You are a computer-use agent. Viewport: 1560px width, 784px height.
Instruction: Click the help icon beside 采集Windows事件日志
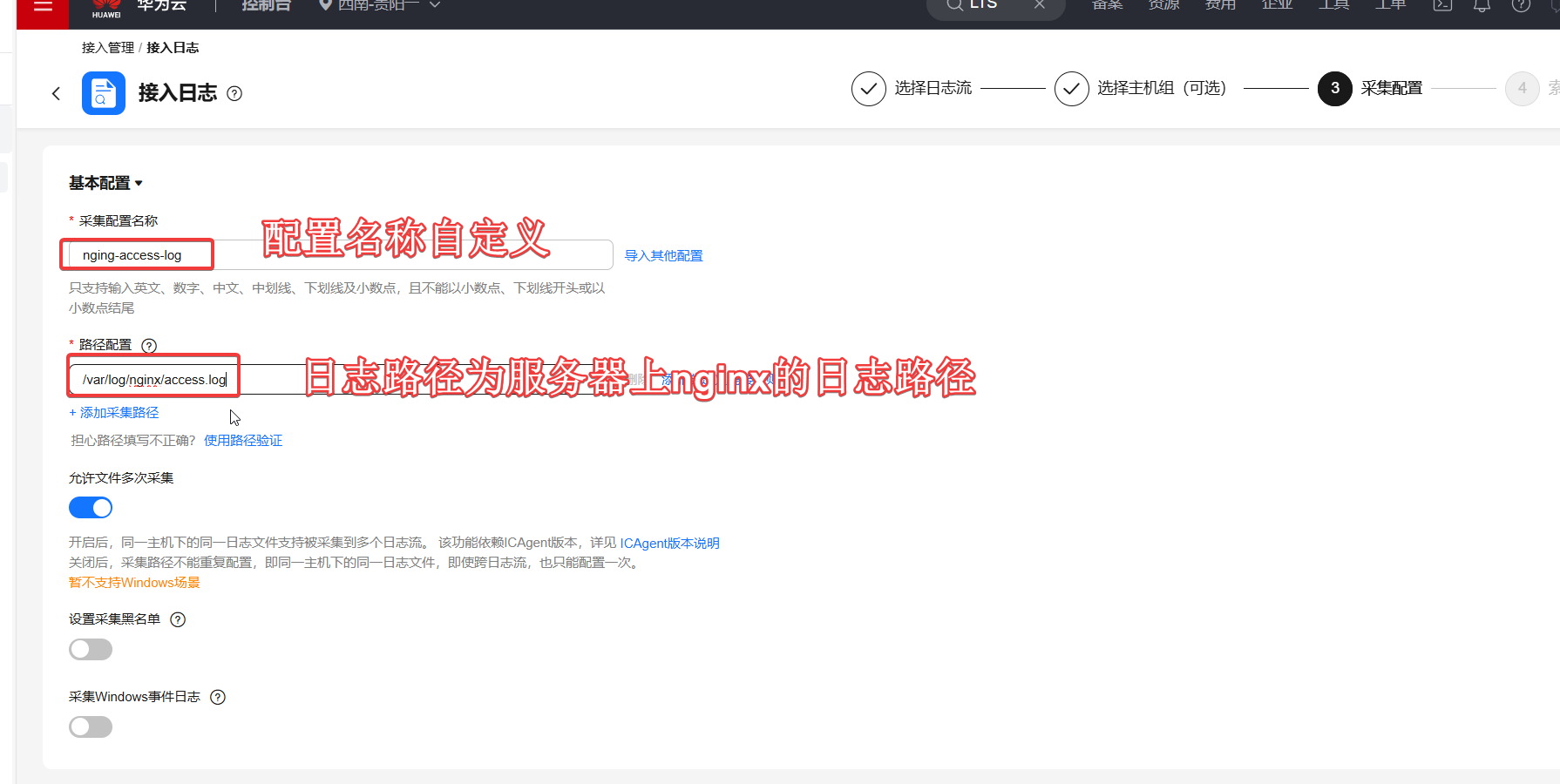tap(218, 697)
